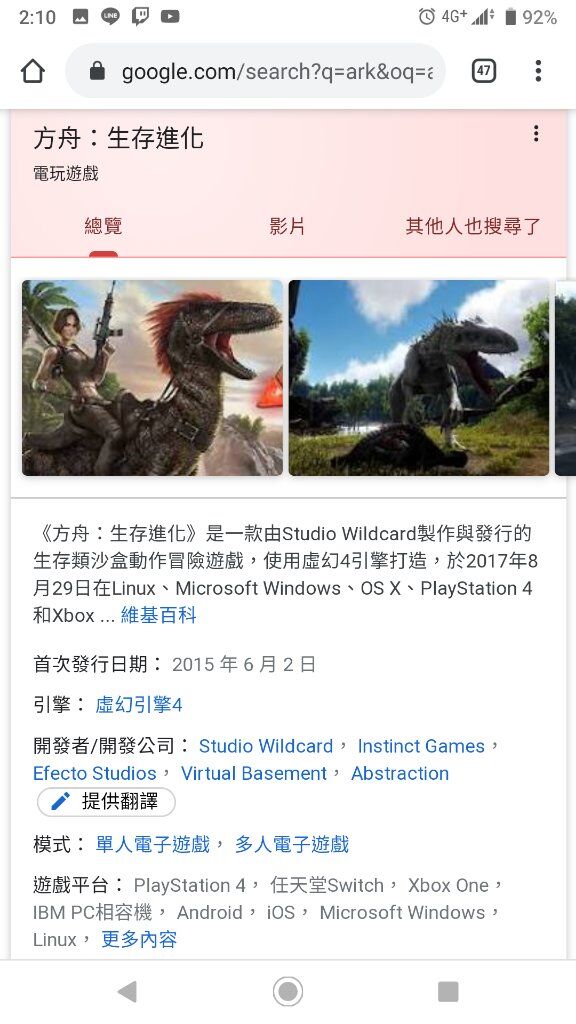Tap the pencil icon in 提供翻譯 button

[x=60, y=801]
